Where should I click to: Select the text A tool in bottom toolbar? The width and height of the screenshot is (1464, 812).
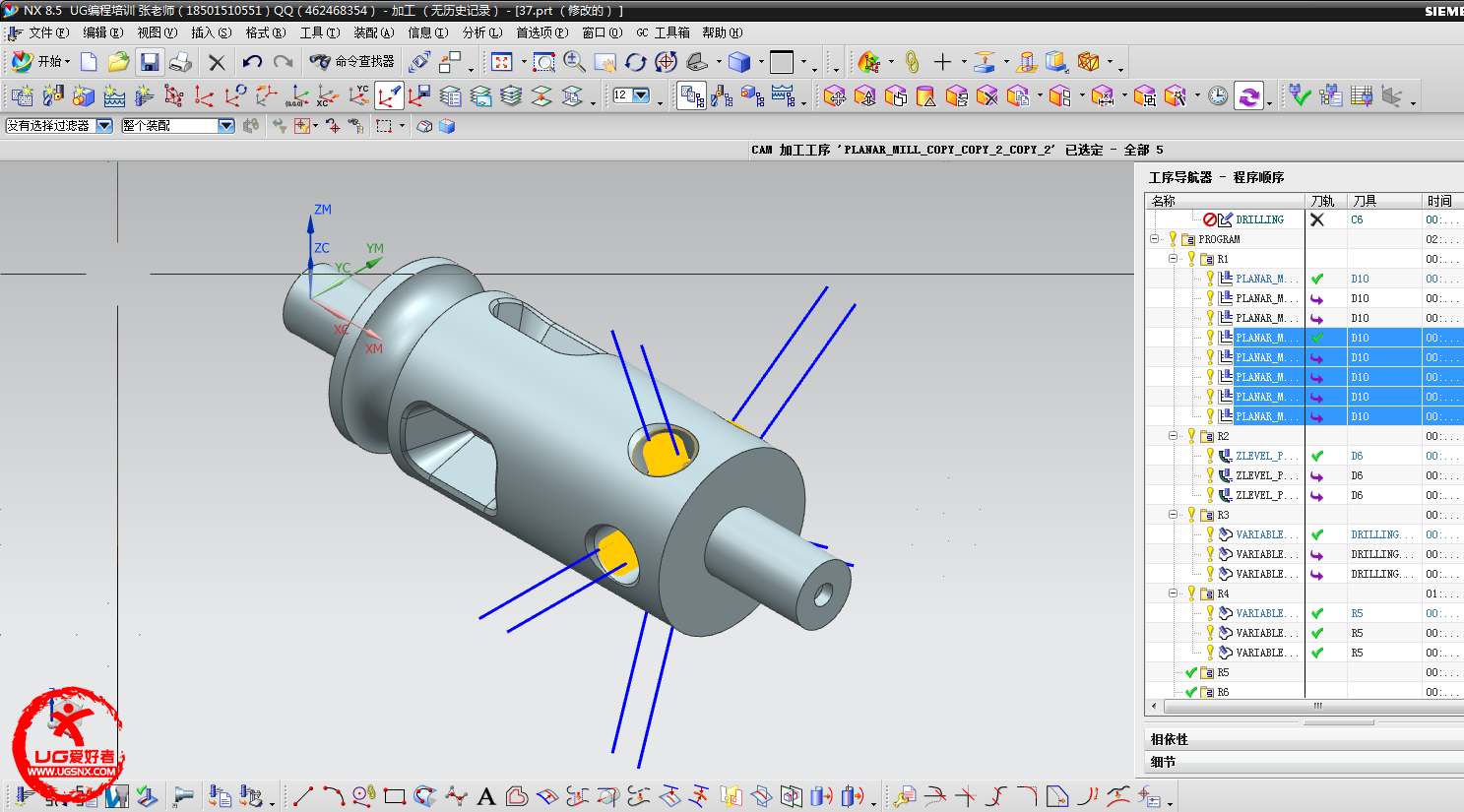[485, 796]
